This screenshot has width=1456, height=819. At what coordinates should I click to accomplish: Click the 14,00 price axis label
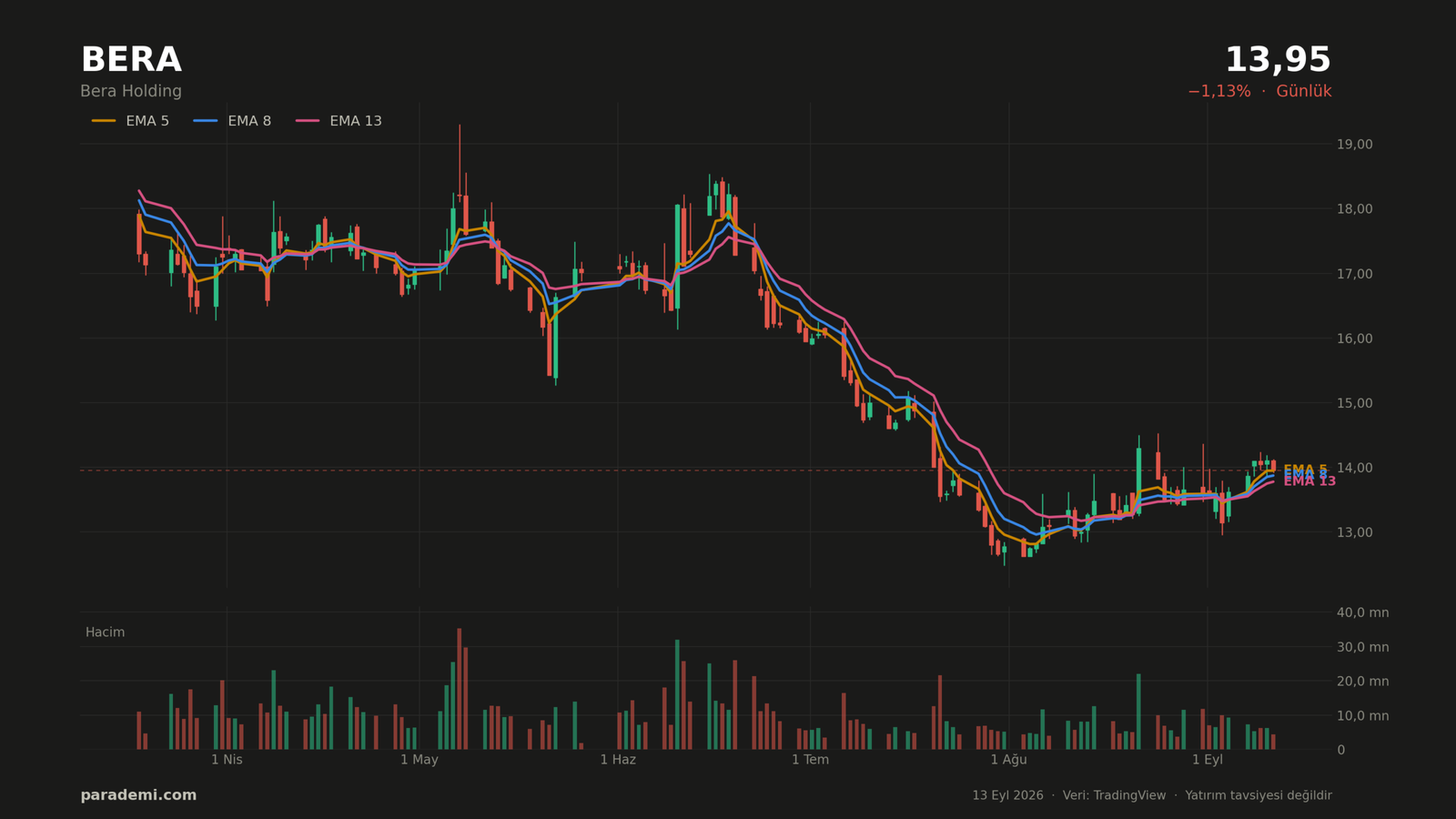(x=1354, y=468)
